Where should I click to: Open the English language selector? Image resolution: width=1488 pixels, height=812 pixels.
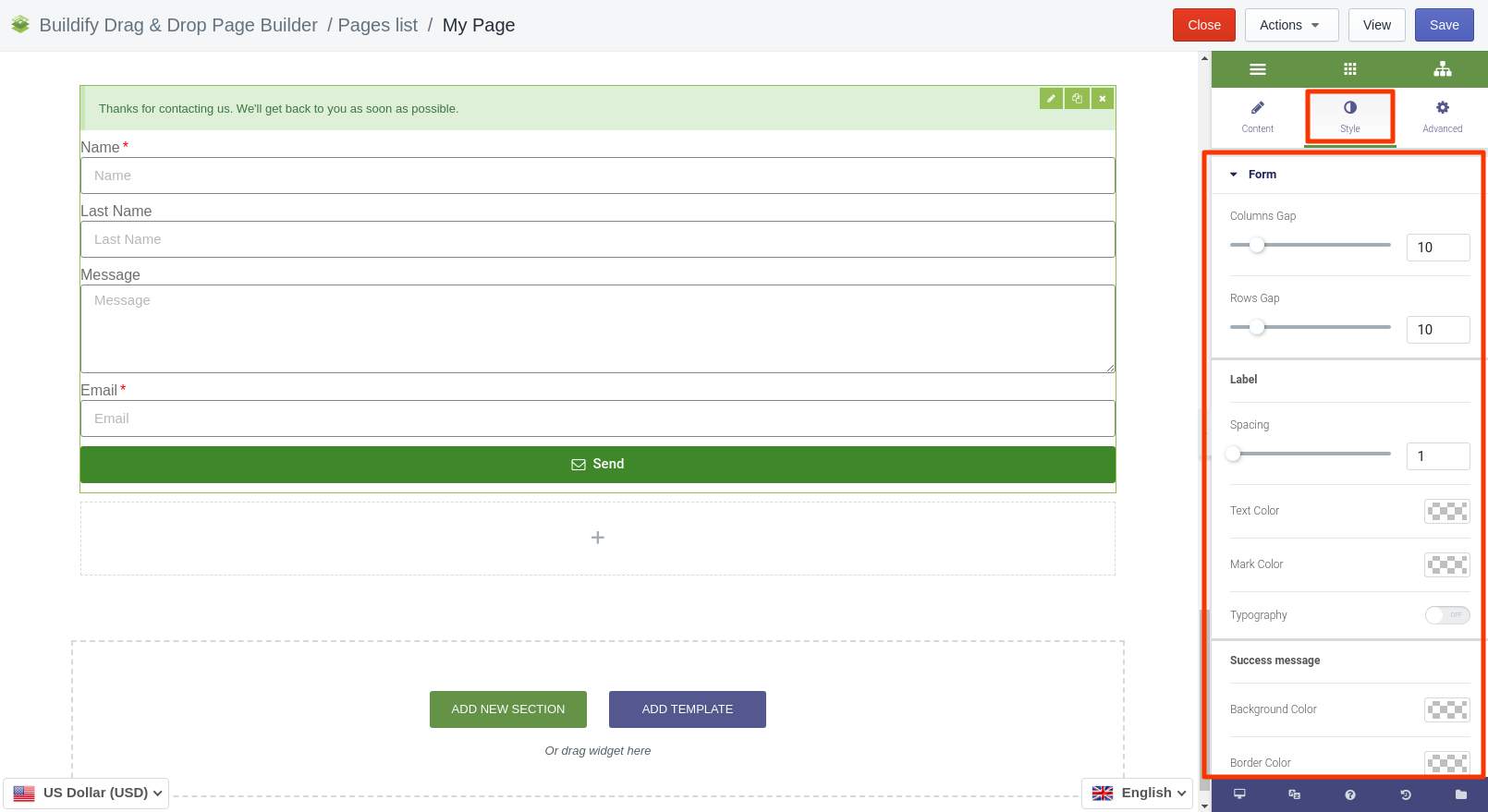coord(1138,793)
